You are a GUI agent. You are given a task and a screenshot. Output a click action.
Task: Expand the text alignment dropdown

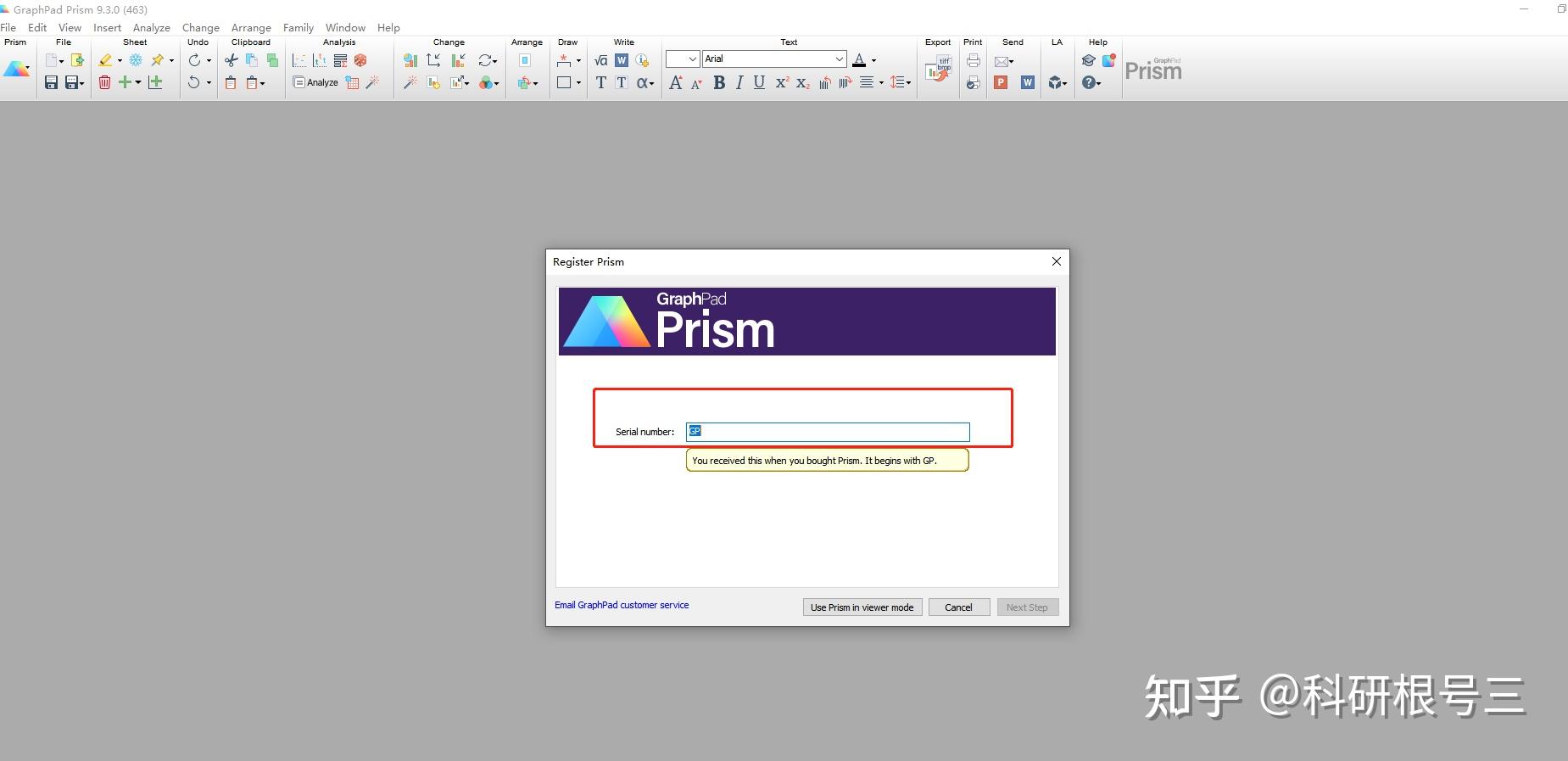[x=881, y=83]
